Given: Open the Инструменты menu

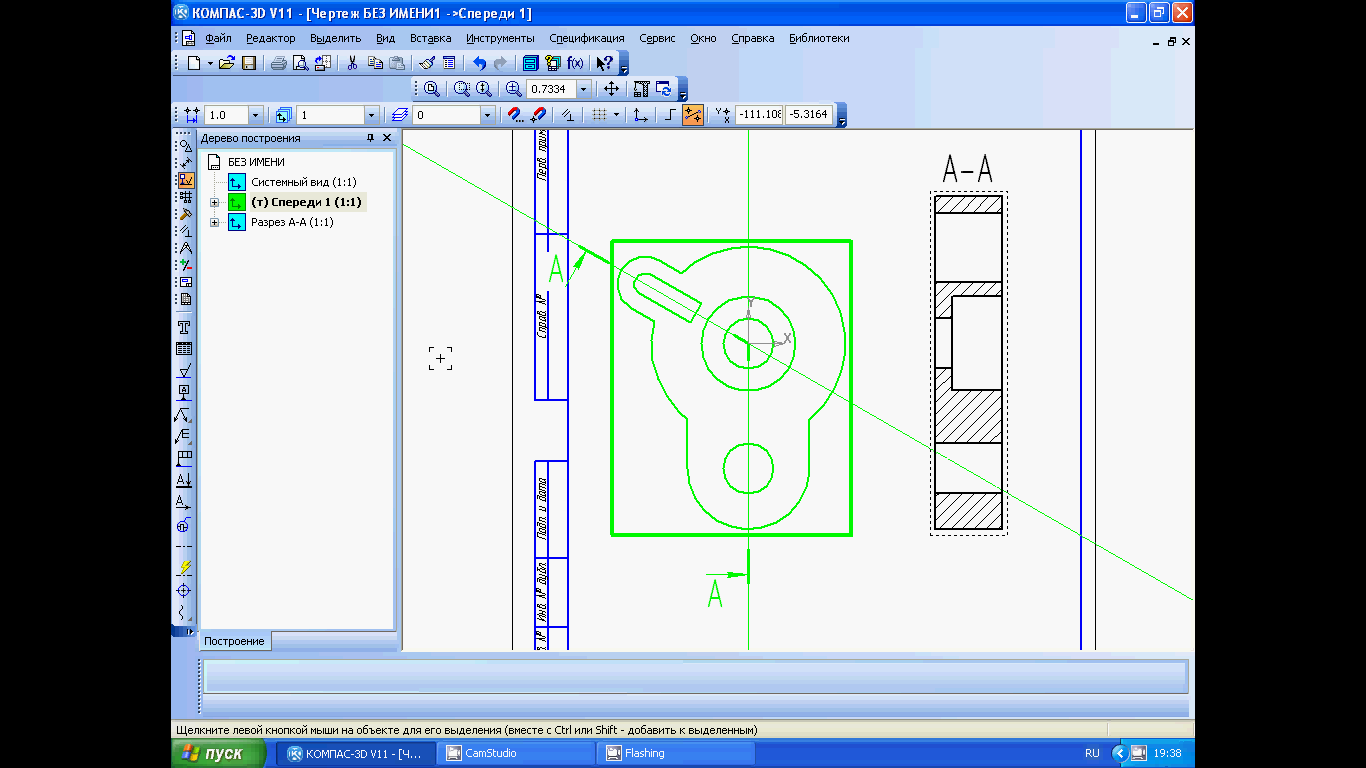Looking at the screenshot, I should pyautogui.click(x=500, y=38).
